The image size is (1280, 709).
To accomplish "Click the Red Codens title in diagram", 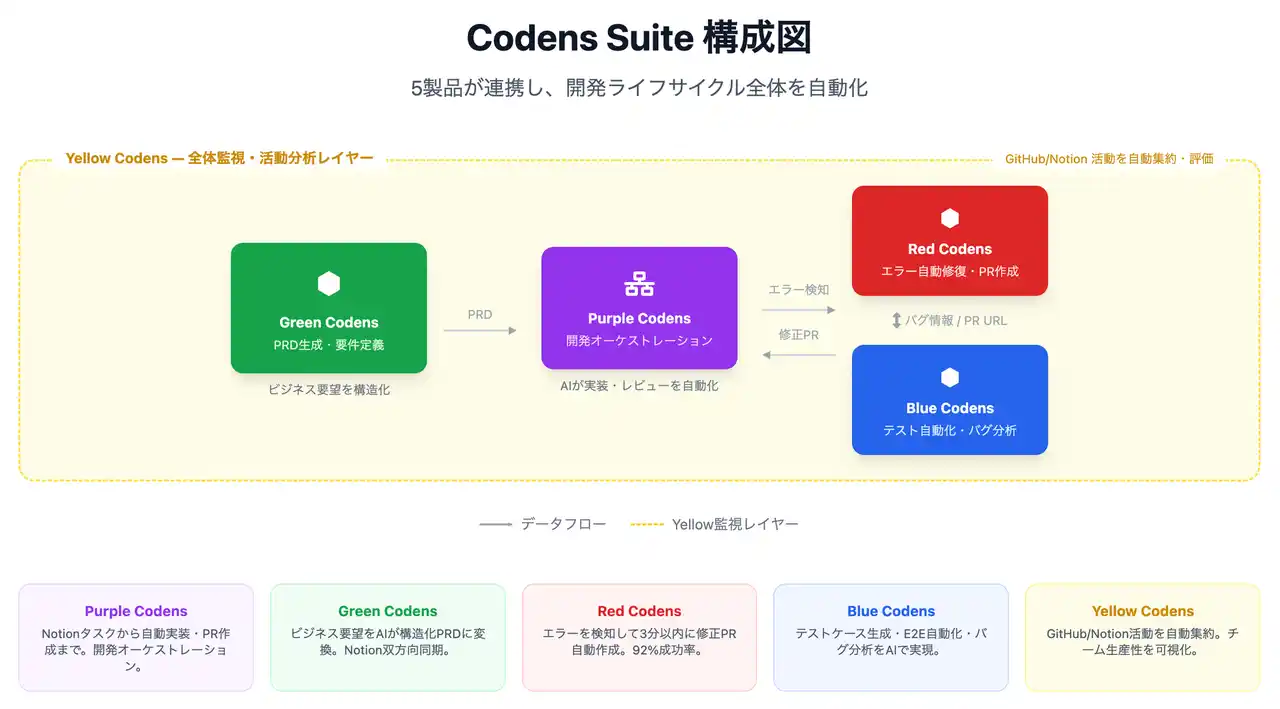I will [949, 249].
